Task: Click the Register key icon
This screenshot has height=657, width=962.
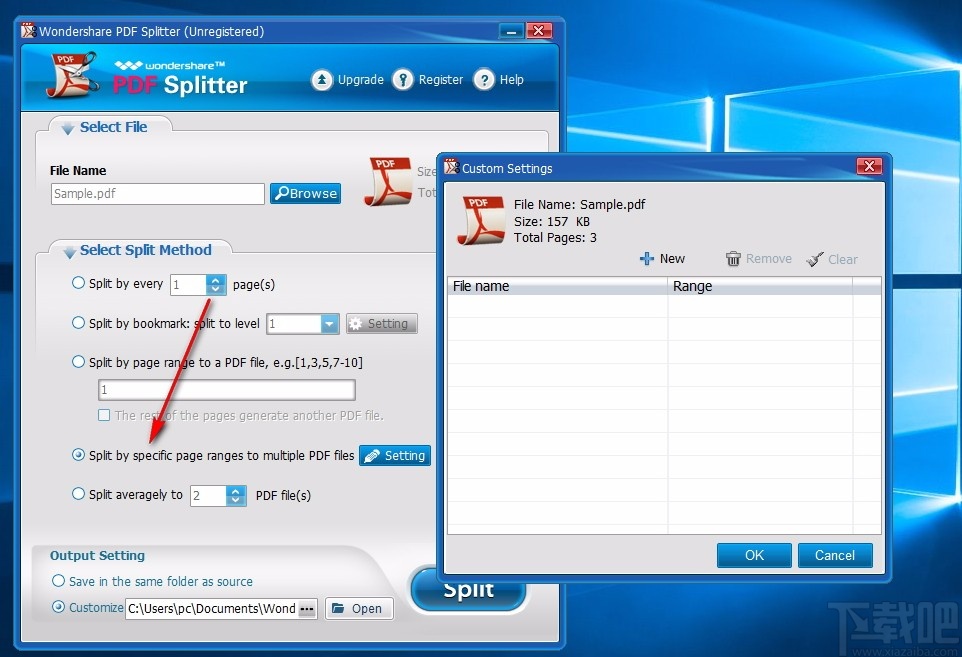Action: click(402, 79)
